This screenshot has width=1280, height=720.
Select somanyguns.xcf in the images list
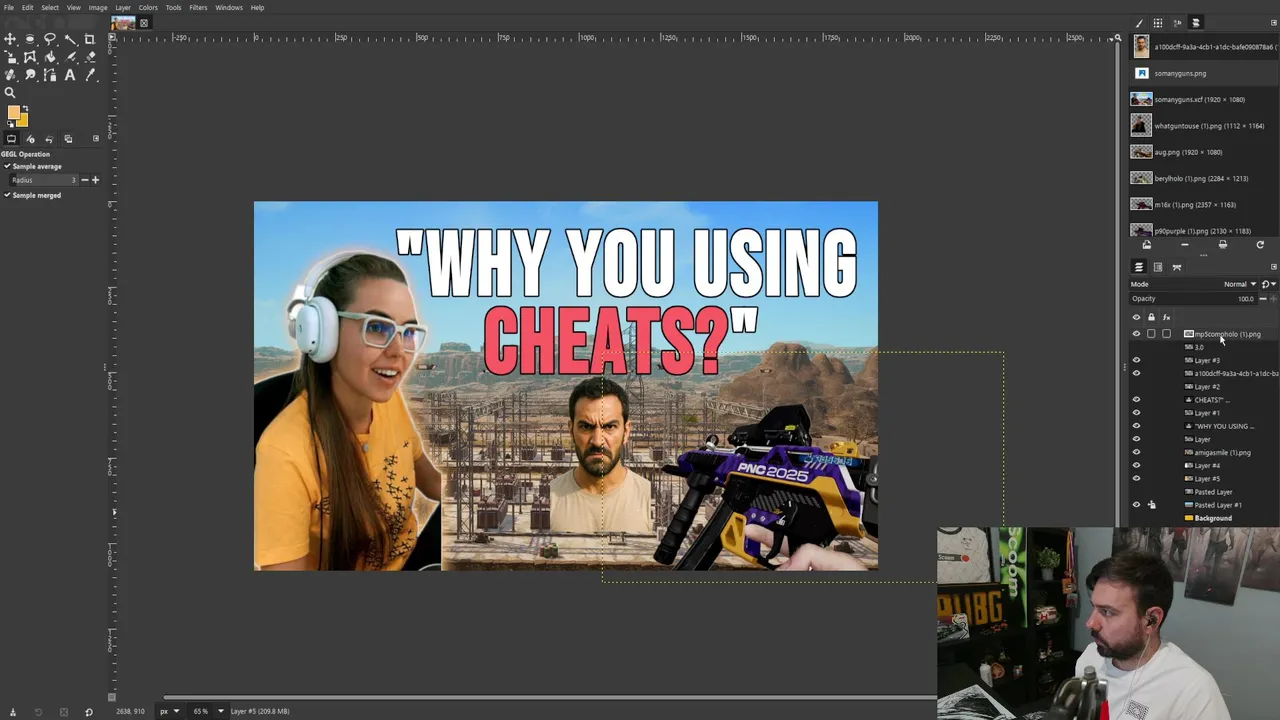1204,100
